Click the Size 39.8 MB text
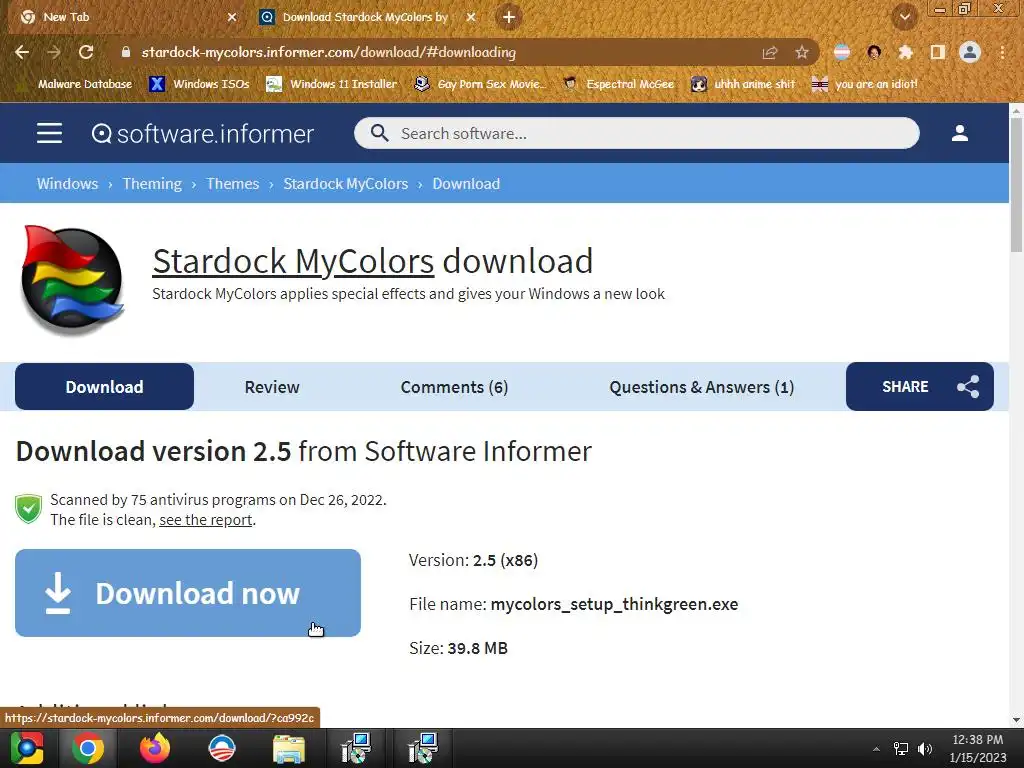Viewport: 1024px width, 768px height. pyautogui.click(x=458, y=648)
